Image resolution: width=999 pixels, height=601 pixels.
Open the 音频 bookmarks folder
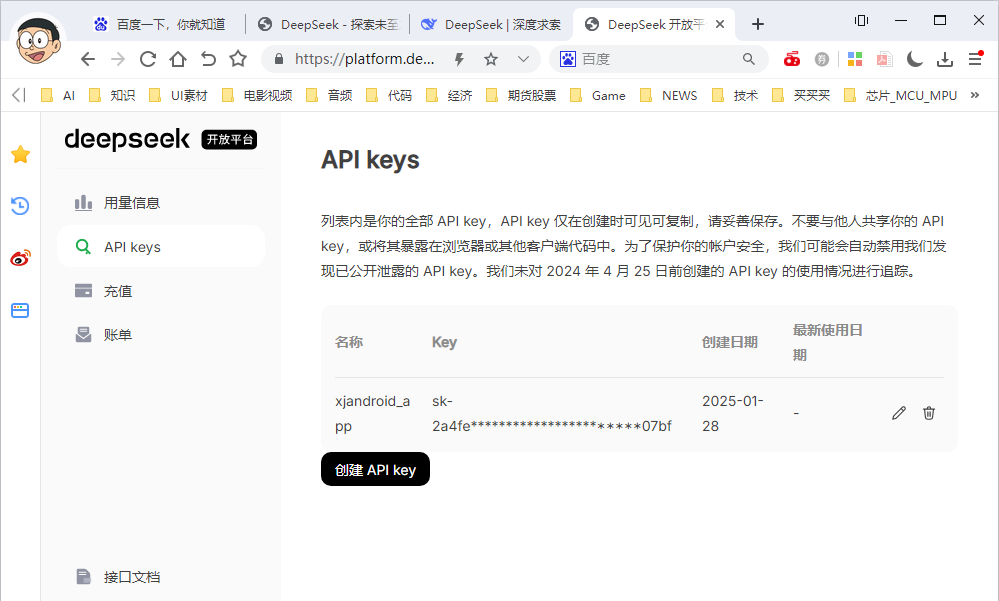pos(329,96)
